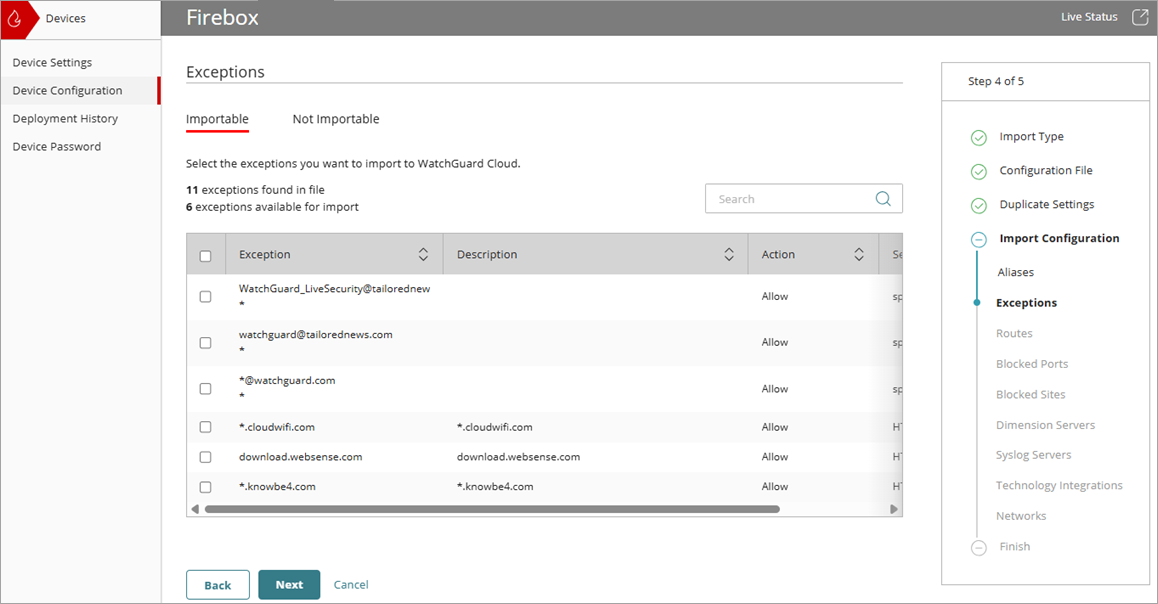Click the scrollbar right arrow
The width and height of the screenshot is (1158, 604).
[x=894, y=509]
